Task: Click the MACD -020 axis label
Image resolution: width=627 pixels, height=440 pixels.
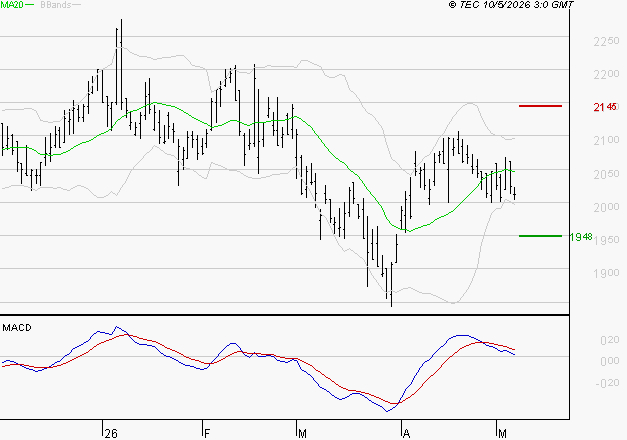Action: [607, 383]
